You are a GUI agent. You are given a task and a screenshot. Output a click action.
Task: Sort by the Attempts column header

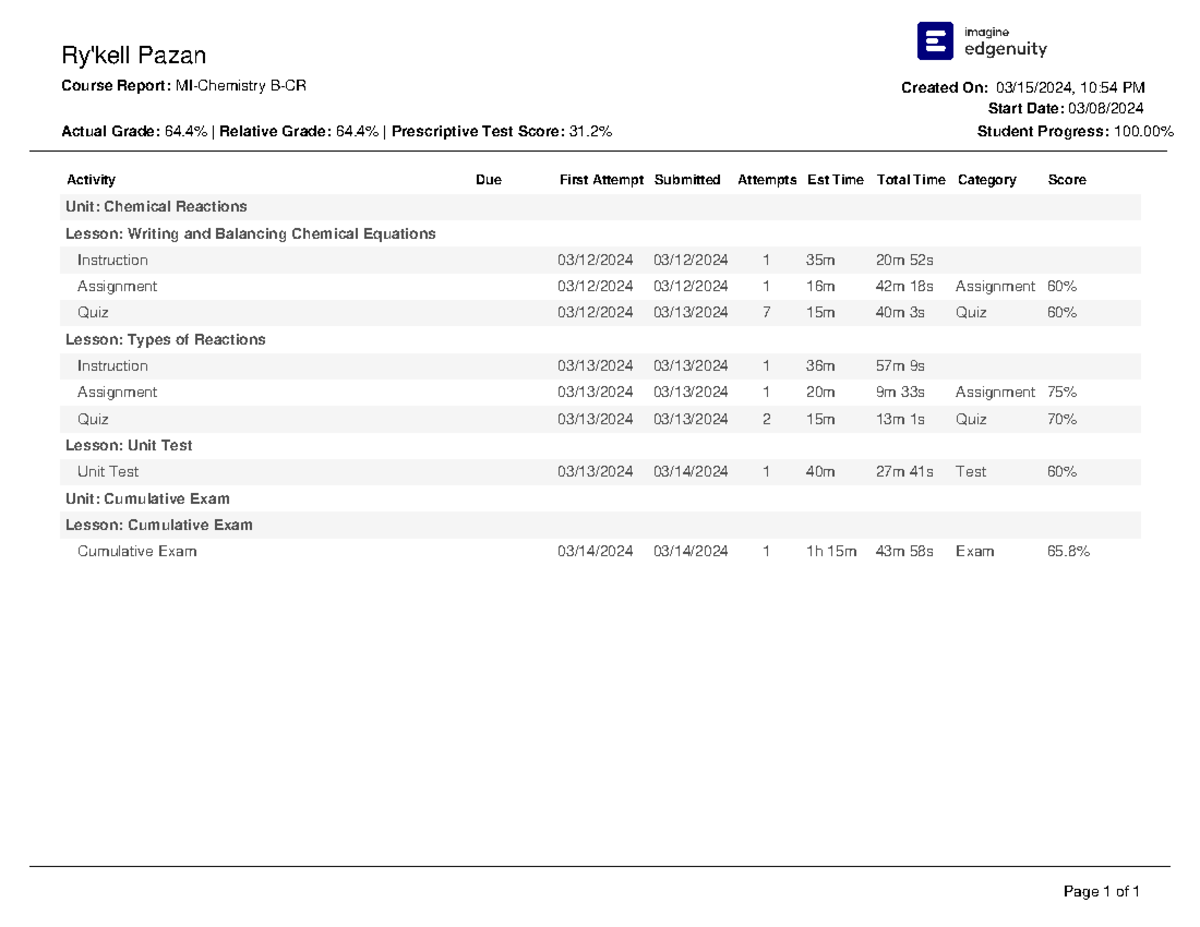click(767, 180)
